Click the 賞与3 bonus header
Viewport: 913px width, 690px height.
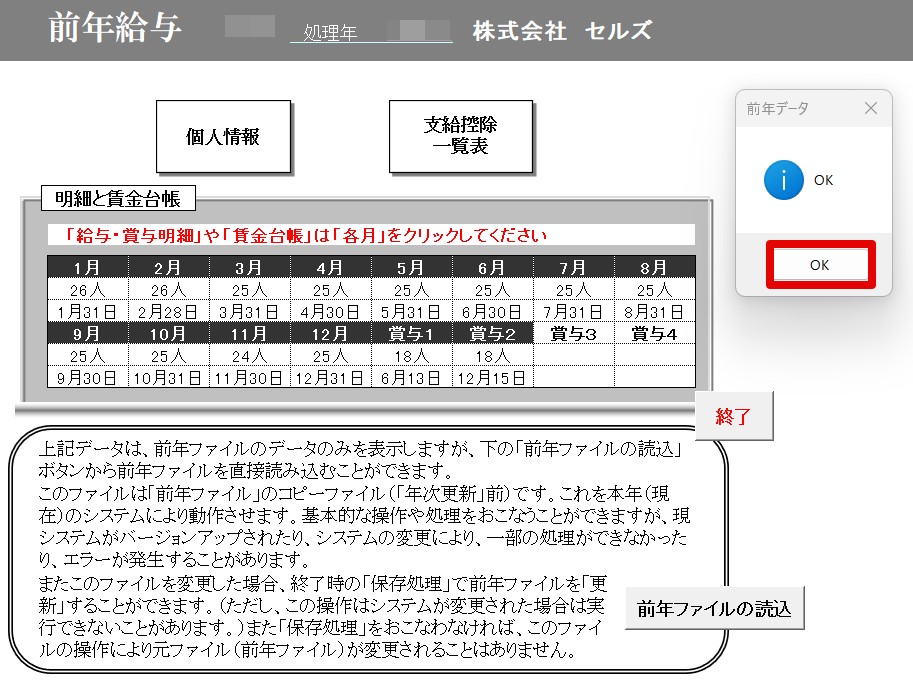[574, 334]
